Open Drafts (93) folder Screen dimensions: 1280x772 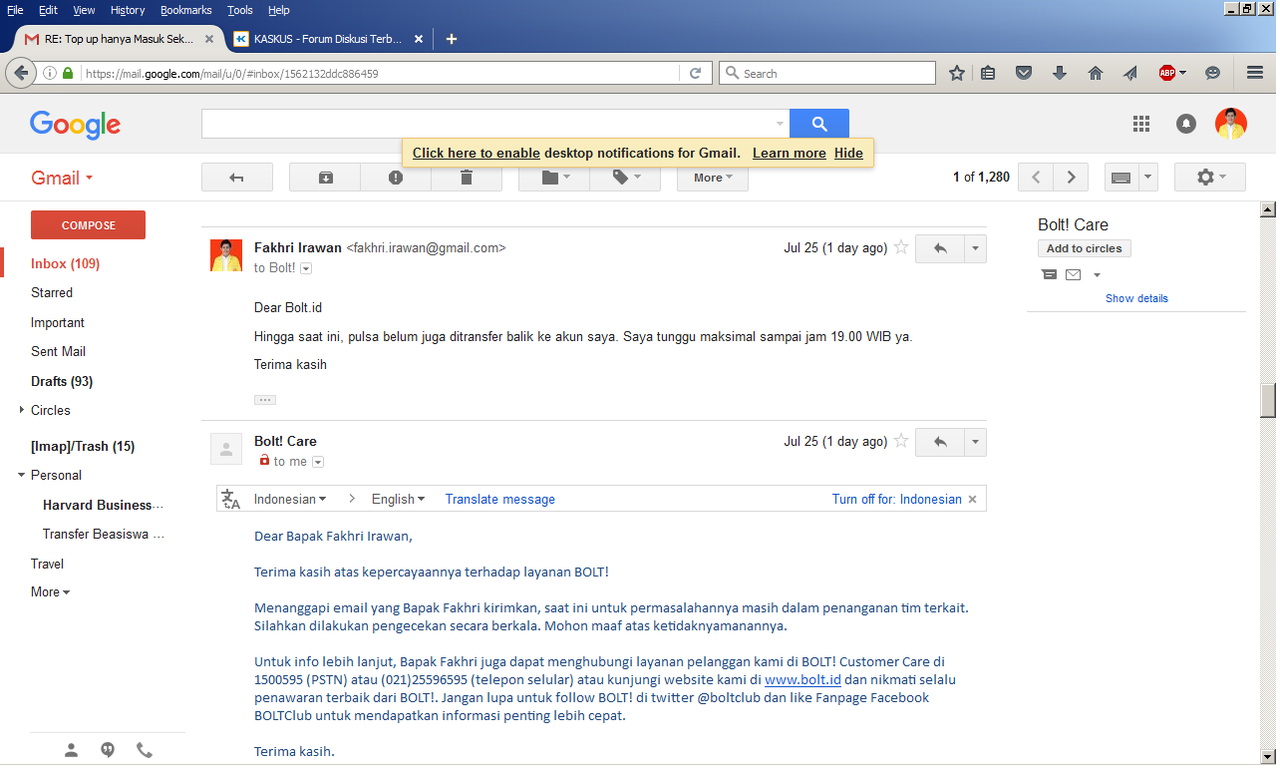[x=62, y=381]
